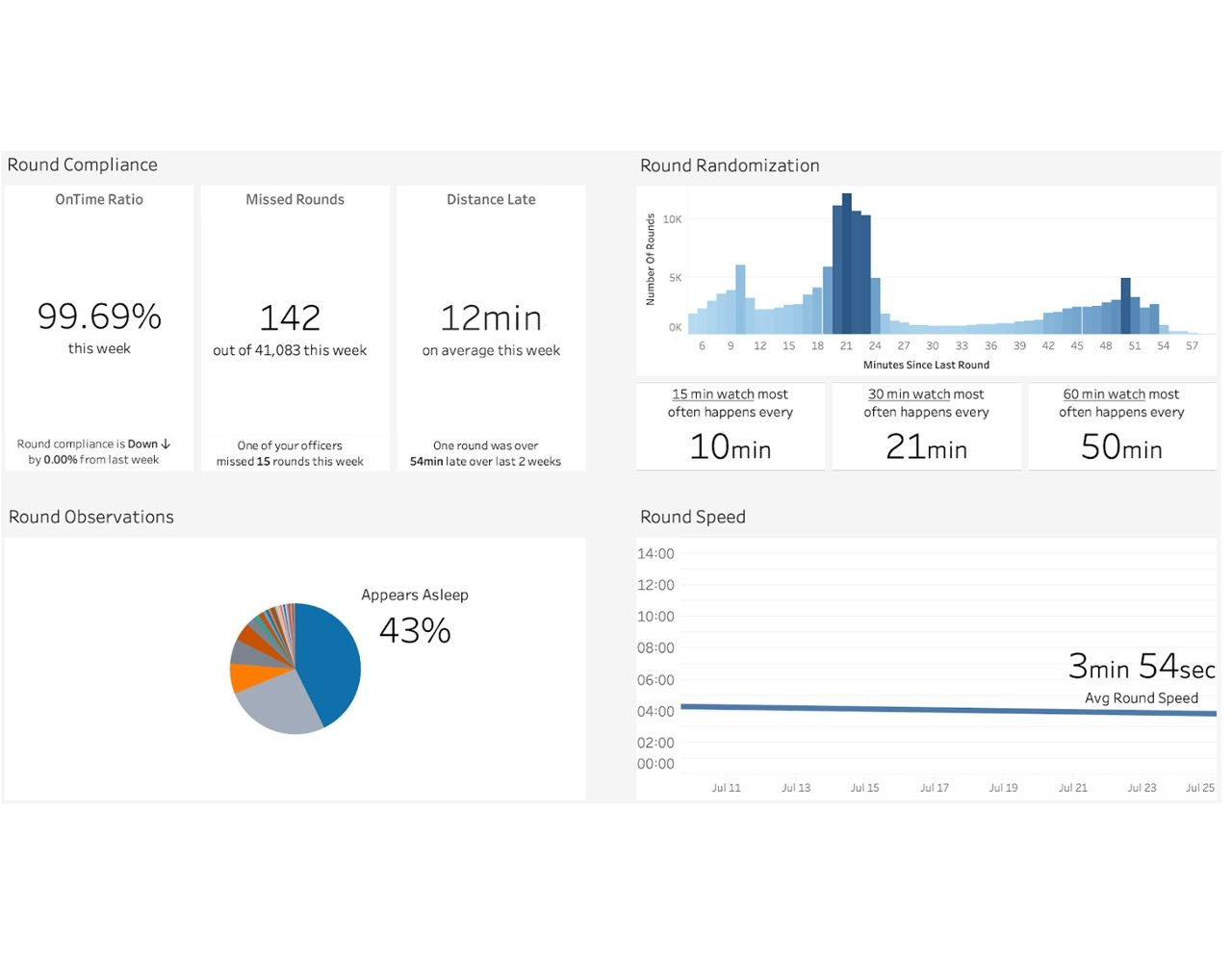Select the 12min Distance Late figure
The image size is (1232, 962).
pos(491,318)
